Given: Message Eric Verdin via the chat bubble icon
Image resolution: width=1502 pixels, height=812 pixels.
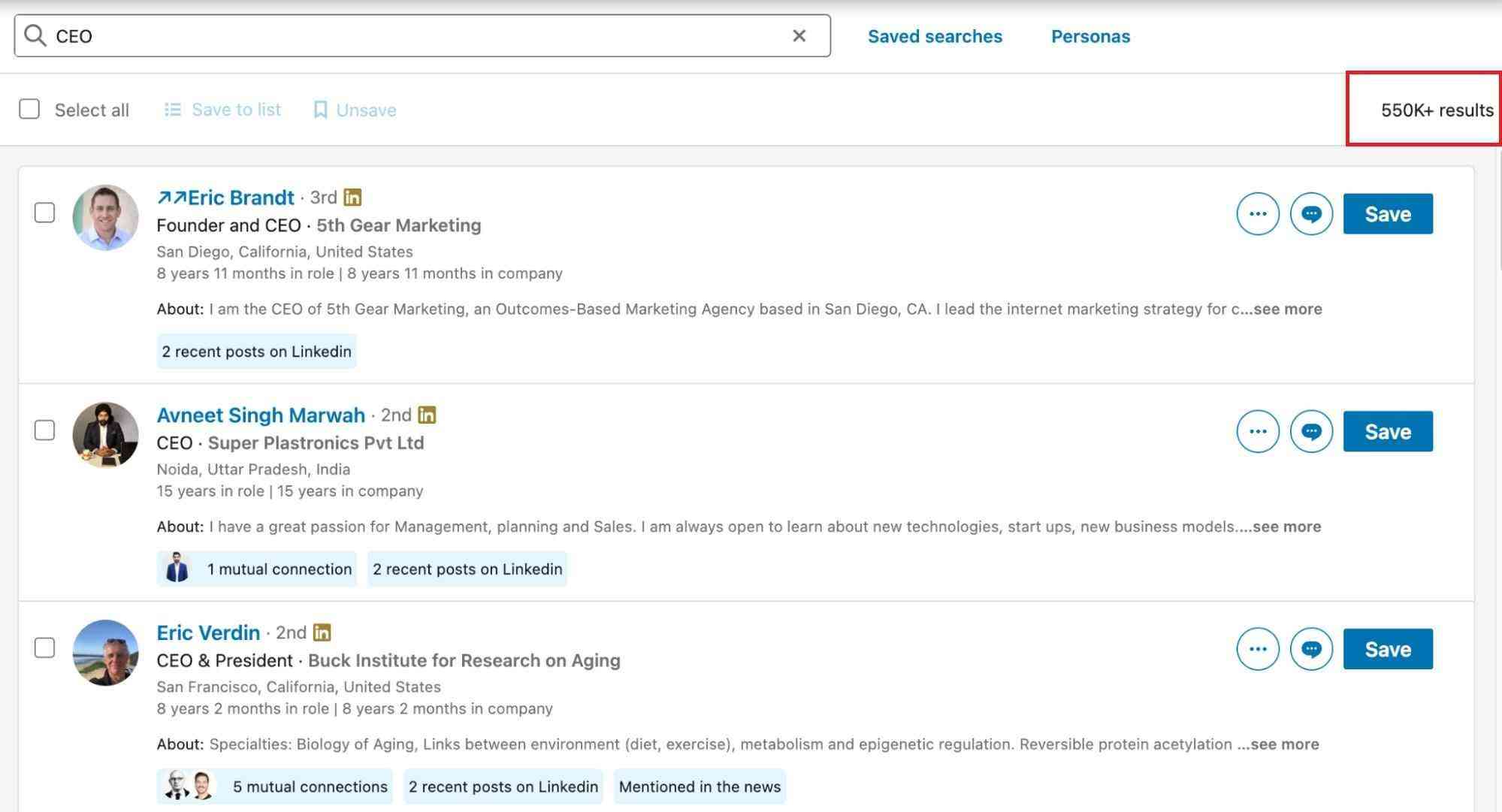Looking at the screenshot, I should [1311, 648].
